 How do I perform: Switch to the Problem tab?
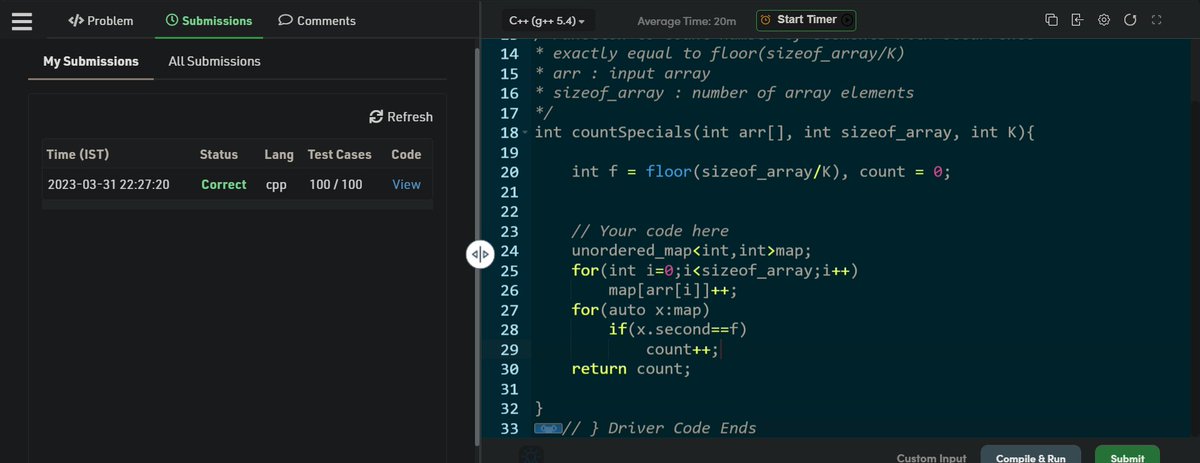point(100,20)
